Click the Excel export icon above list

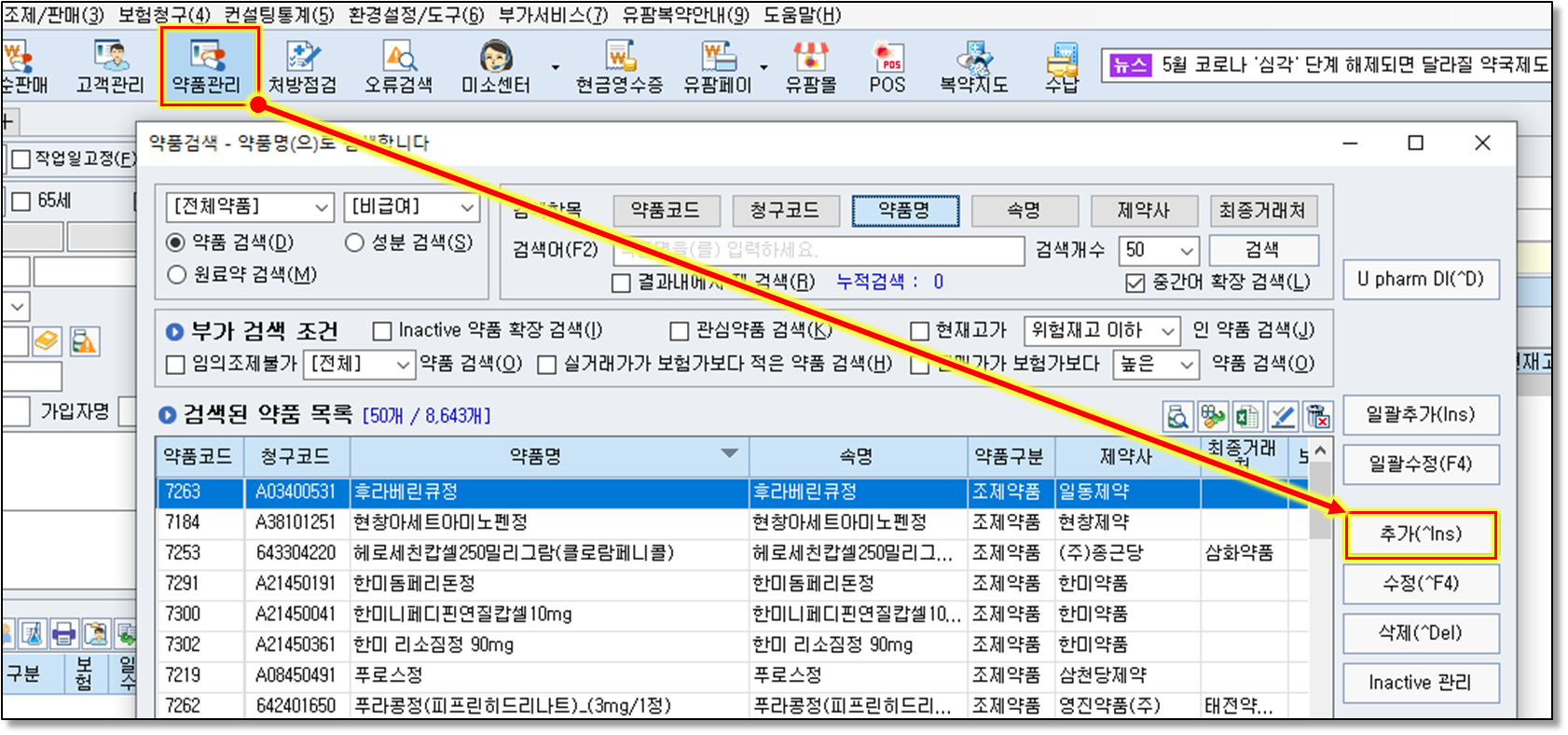coord(1246,417)
